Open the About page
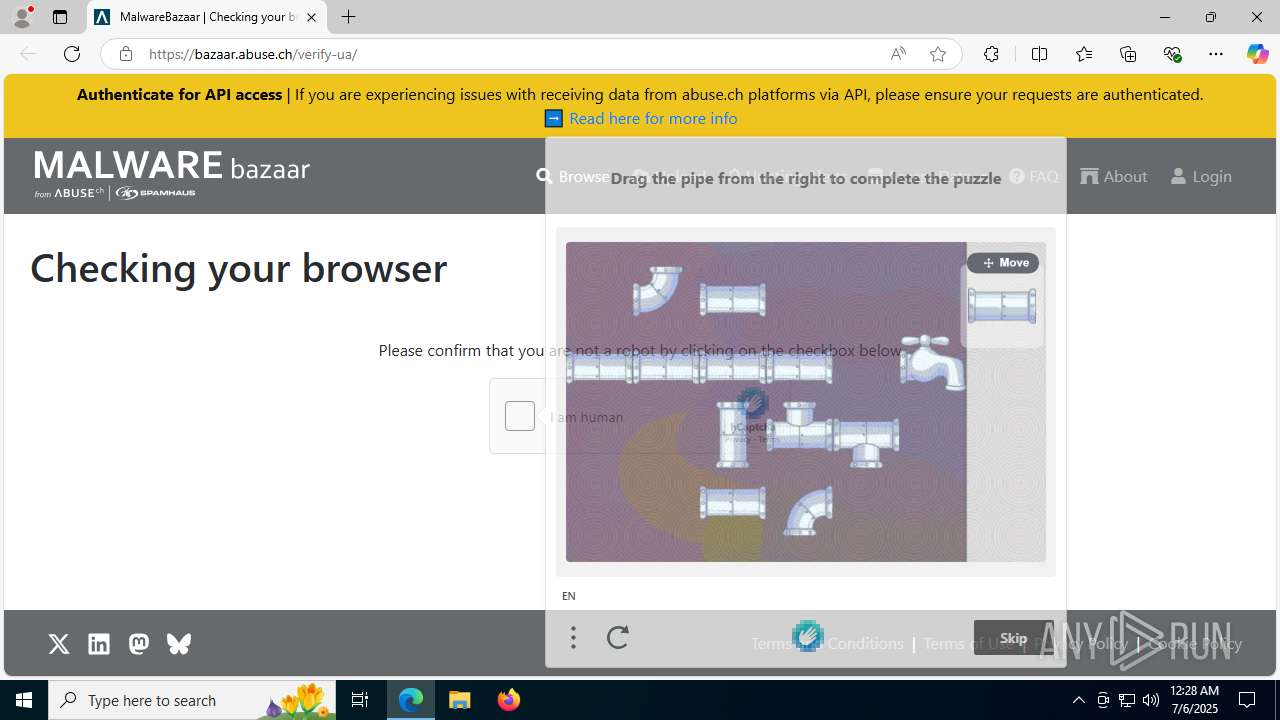Image resolution: width=1280 pixels, height=720 pixels. tap(1114, 176)
